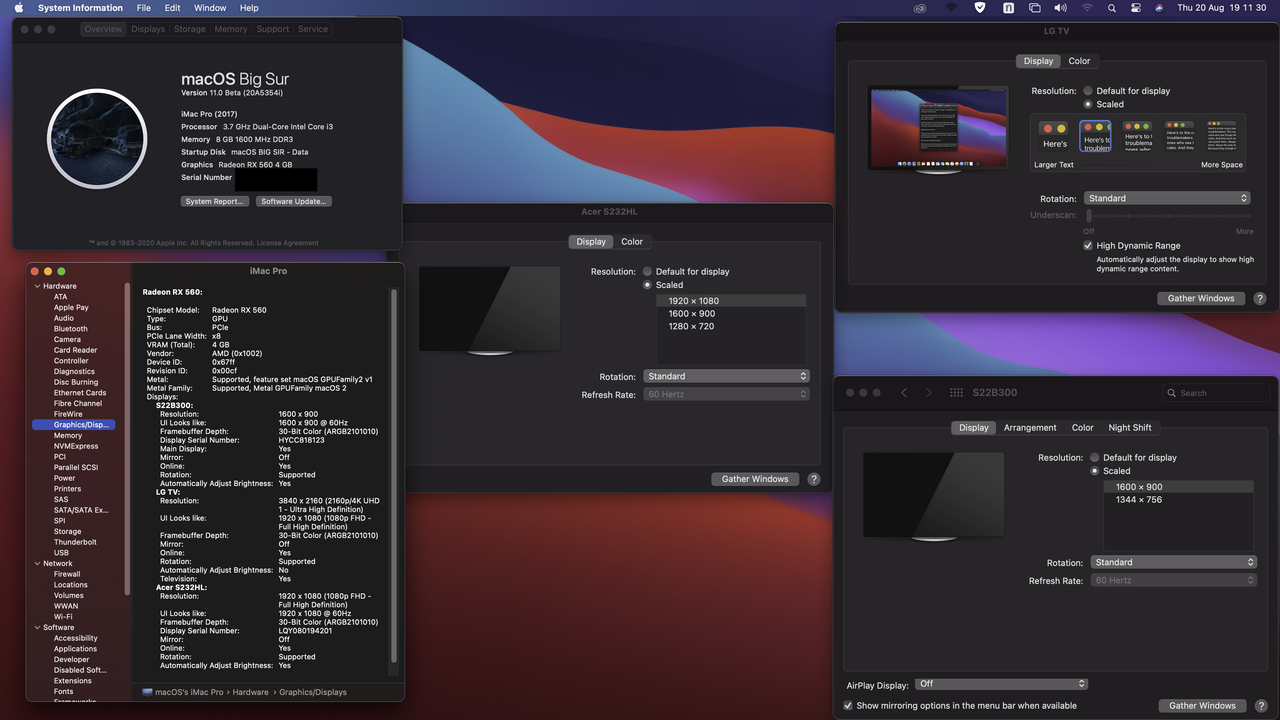Viewport: 1280px width, 720px height.
Task: Open License Agreement link
Action: (x=288, y=243)
